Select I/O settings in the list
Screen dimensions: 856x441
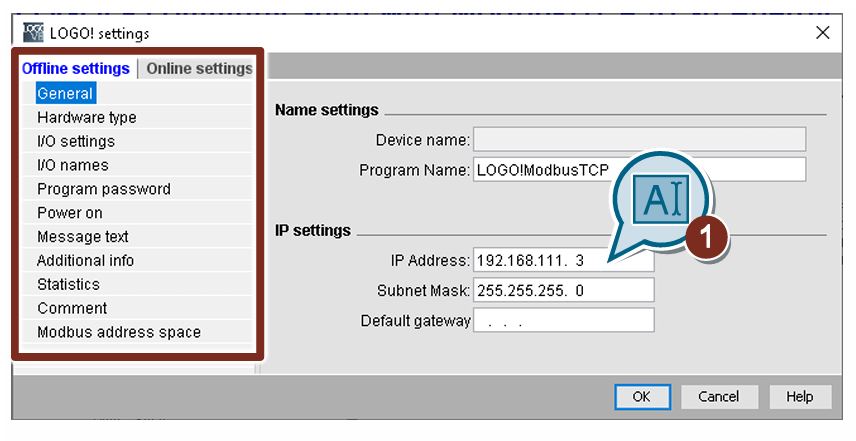(76, 141)
